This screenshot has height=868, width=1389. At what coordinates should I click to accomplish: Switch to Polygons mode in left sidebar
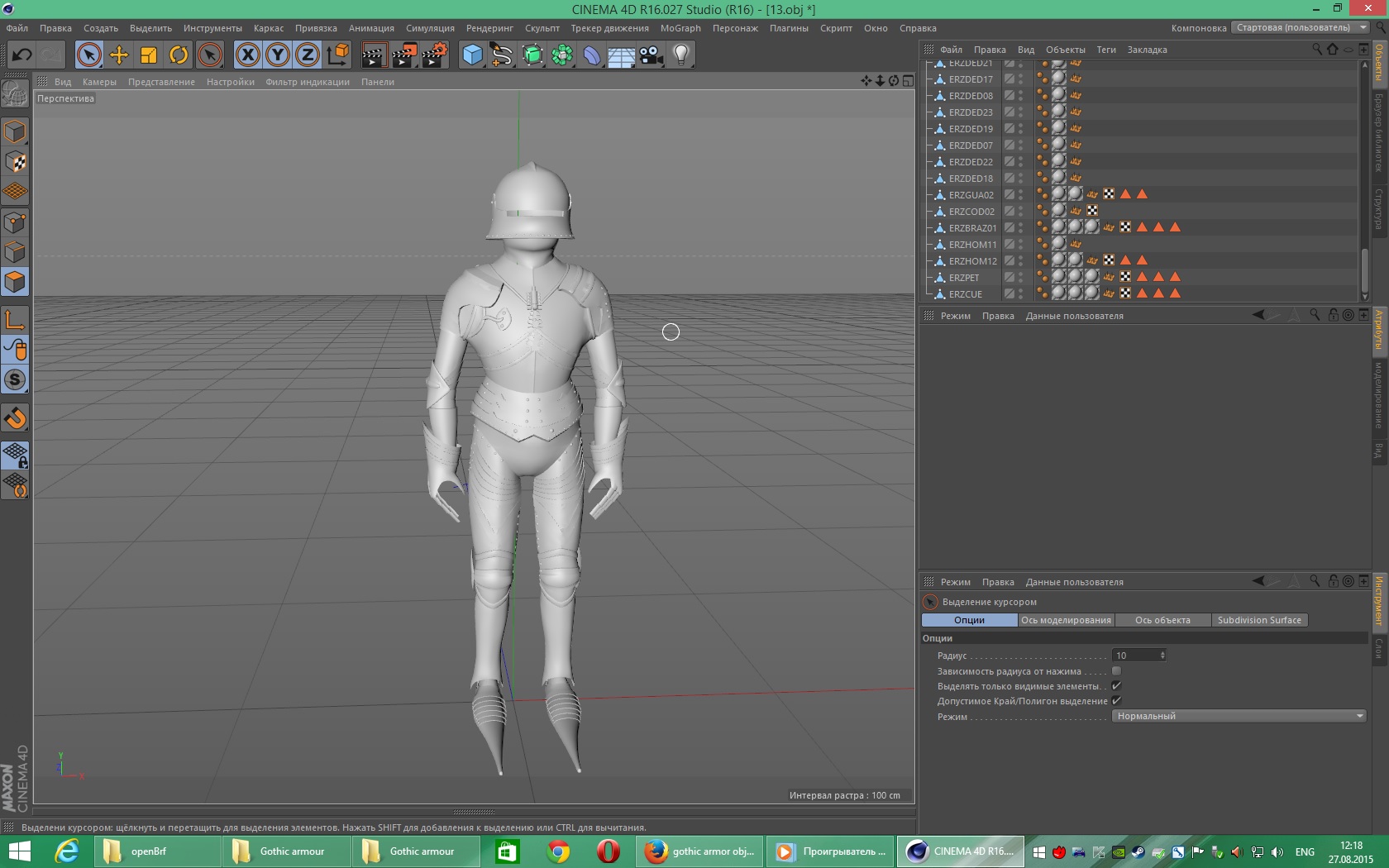coord(15,282)
